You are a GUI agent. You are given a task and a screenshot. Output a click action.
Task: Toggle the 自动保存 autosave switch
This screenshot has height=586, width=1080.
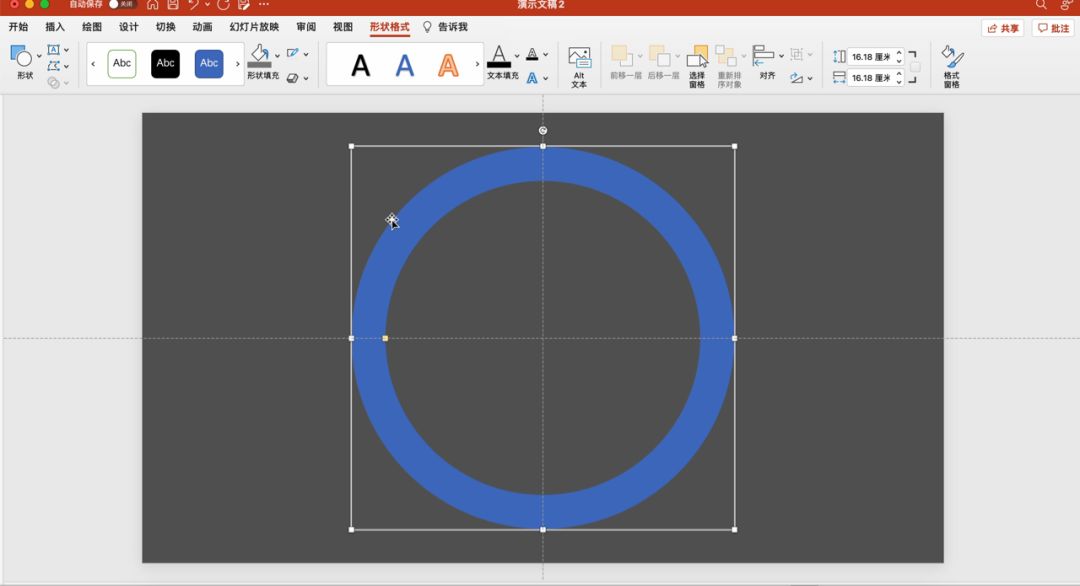[x=122, y=4]
